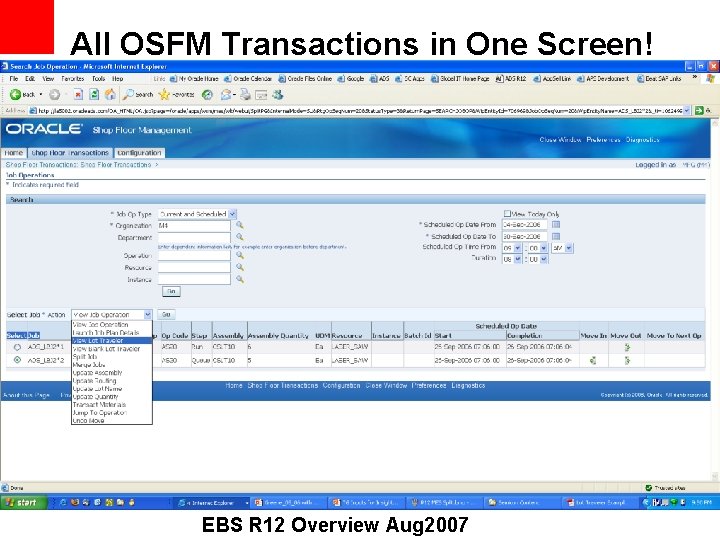The width and height of the screenshot is (720, 540).
Task: Click the Windows Start button
Action: 23,502
